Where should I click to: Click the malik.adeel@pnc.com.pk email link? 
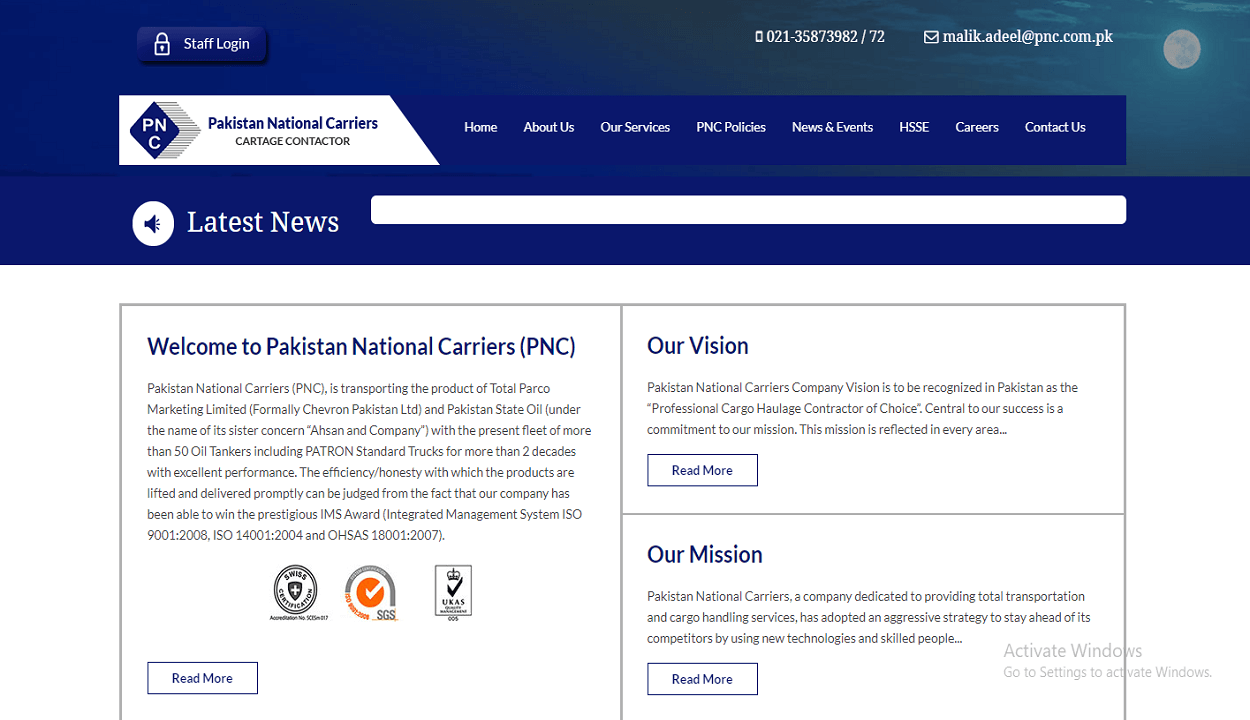pos(1027,37)
